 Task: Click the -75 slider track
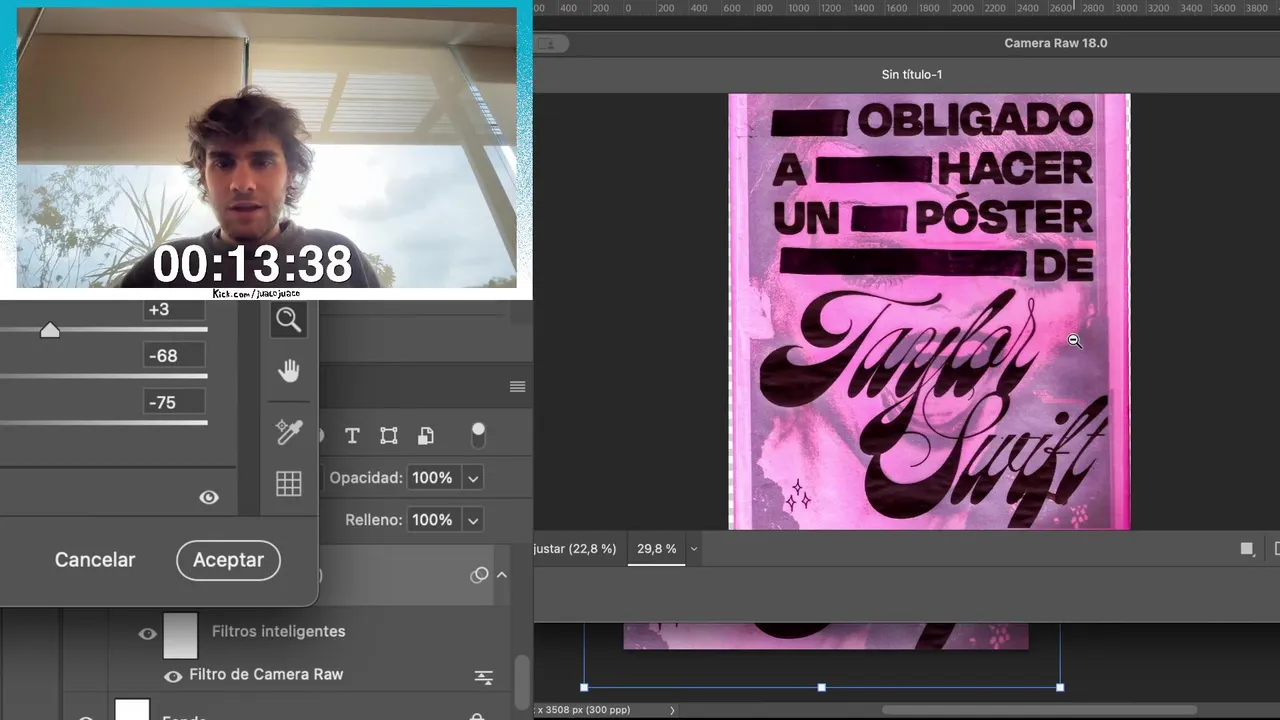(103, 422)
